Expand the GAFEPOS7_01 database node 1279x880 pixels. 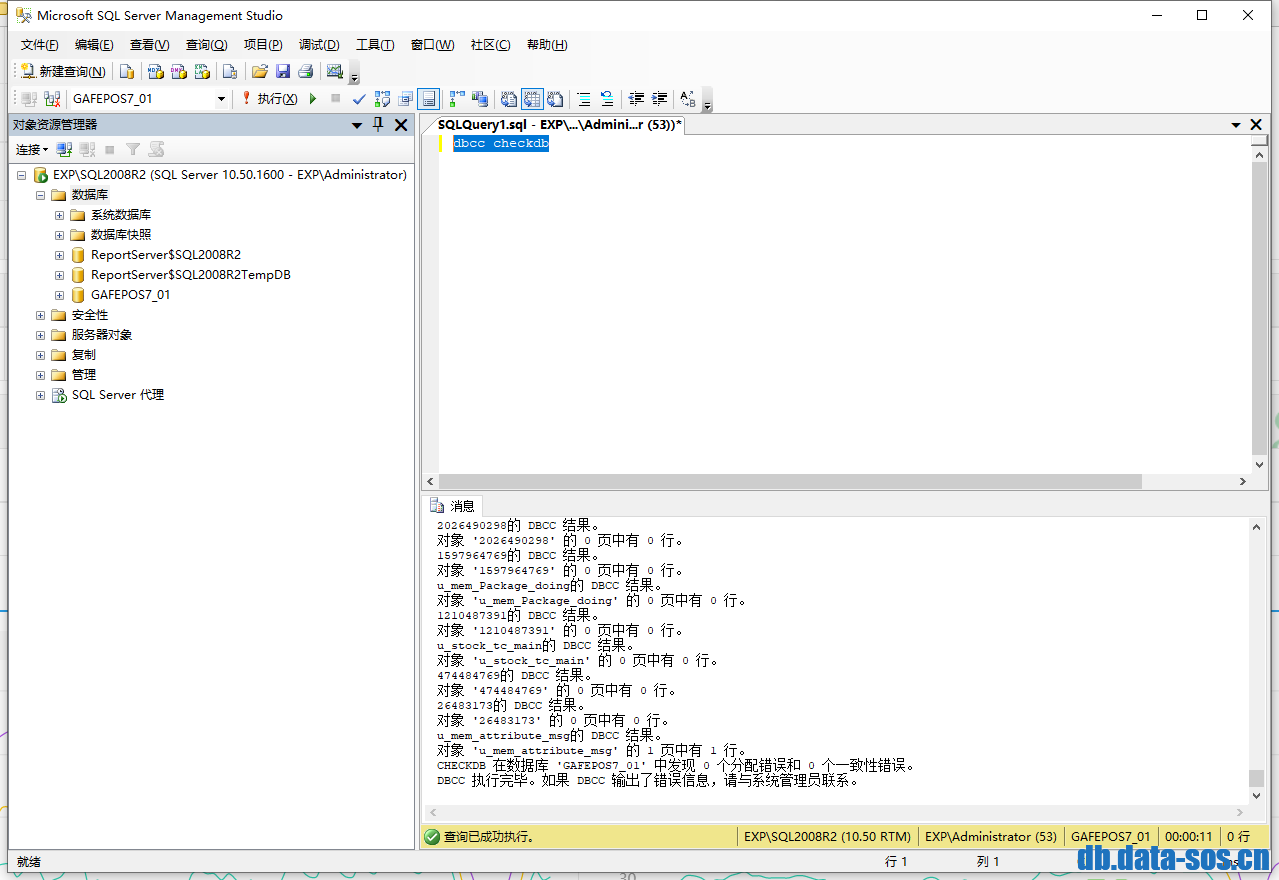(60, 295)
